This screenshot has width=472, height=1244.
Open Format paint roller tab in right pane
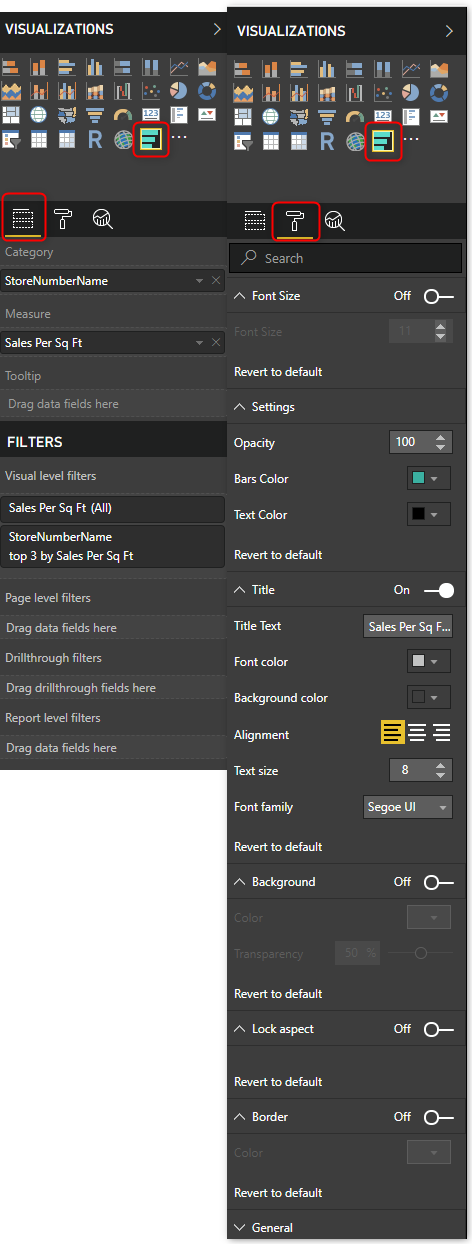point(295,220)
